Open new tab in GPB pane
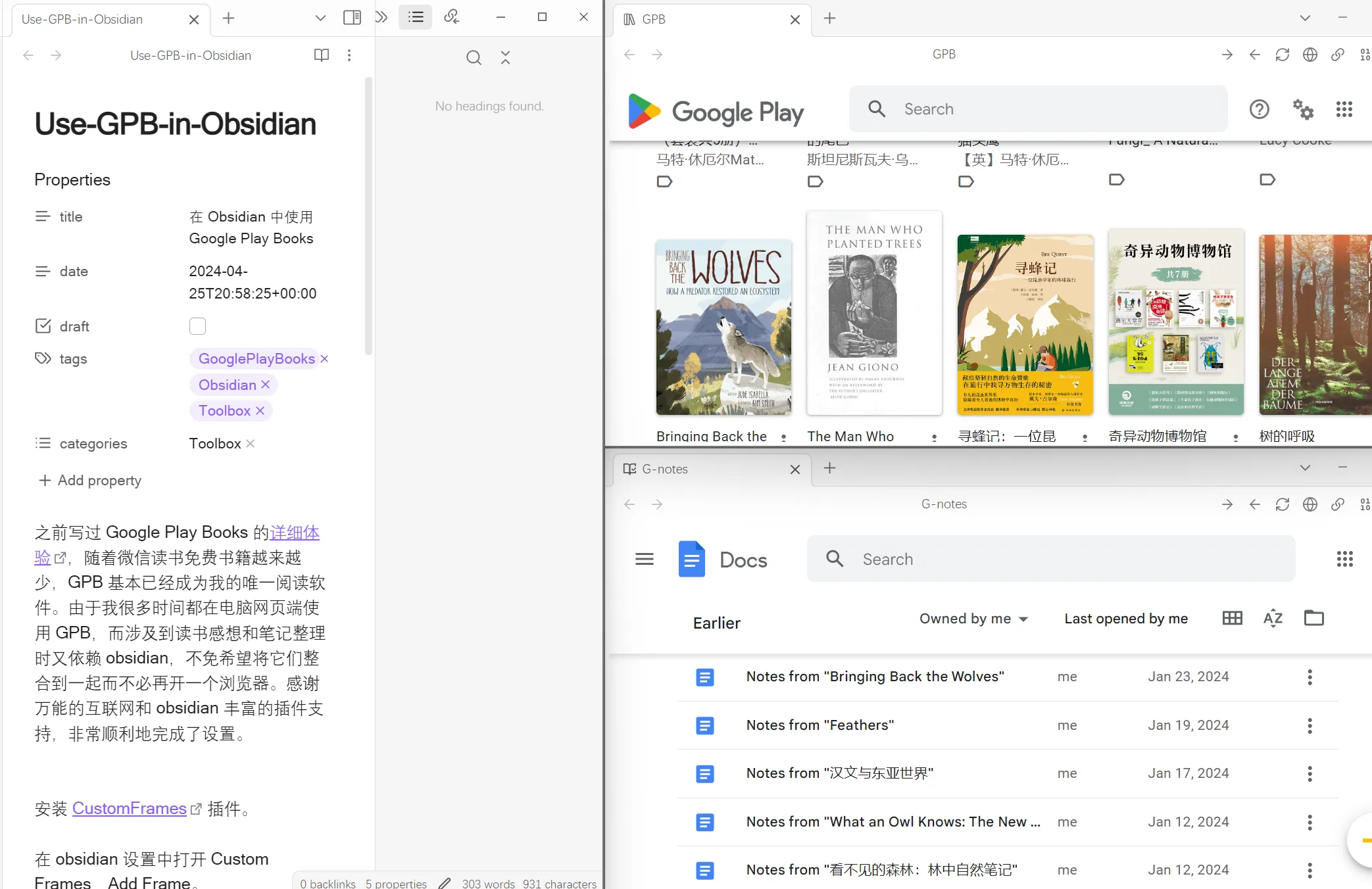Viewport: 1372px width, 889px height. coord(829,18)
